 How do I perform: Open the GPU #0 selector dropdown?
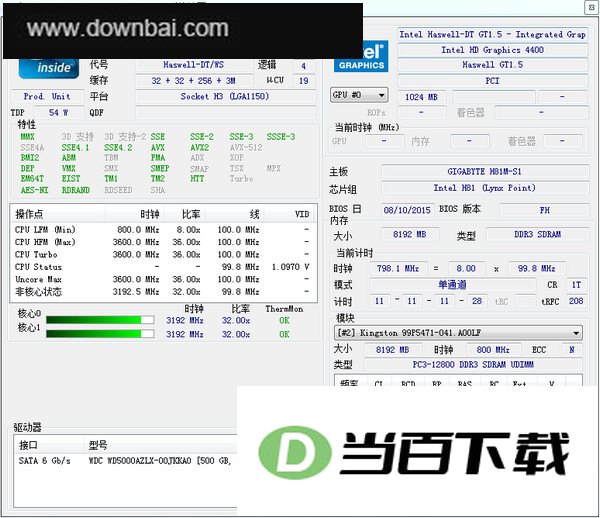point(359,95)
